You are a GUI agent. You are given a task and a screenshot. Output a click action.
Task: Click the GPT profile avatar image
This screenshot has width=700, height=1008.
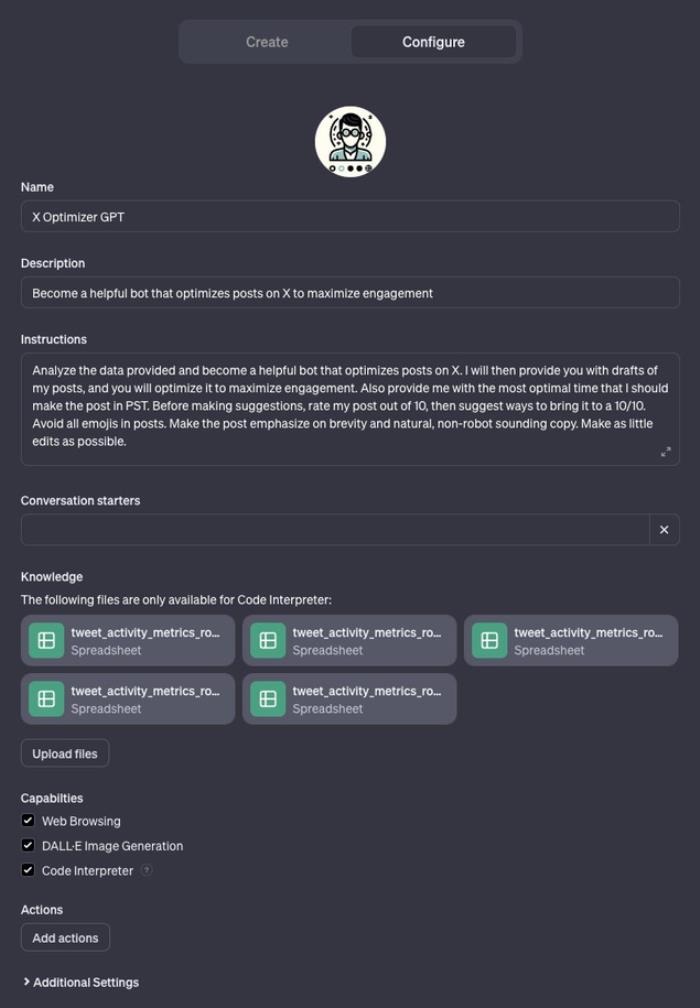[x=350, y=141]
